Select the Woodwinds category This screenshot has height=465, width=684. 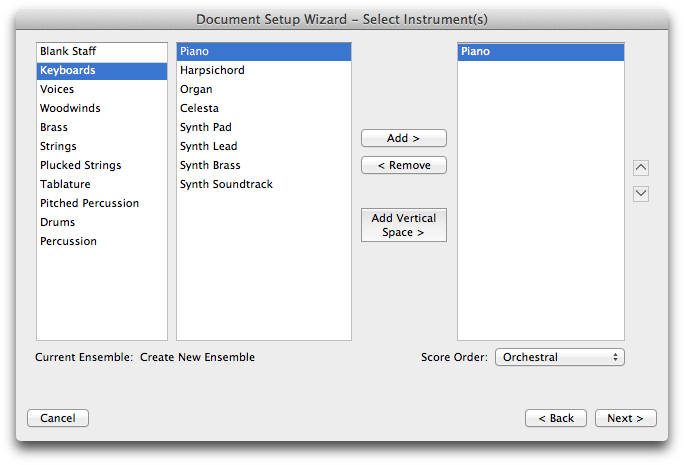point(102,108)
